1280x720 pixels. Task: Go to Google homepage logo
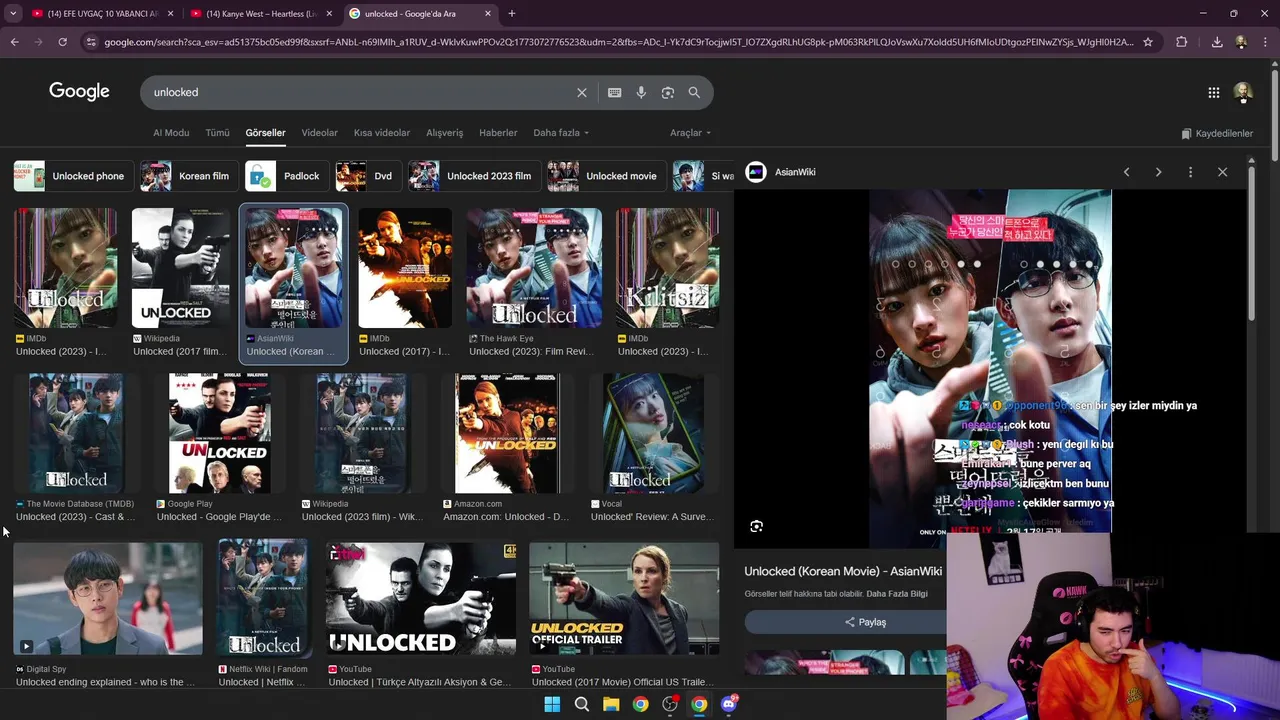tap(79, 91)
